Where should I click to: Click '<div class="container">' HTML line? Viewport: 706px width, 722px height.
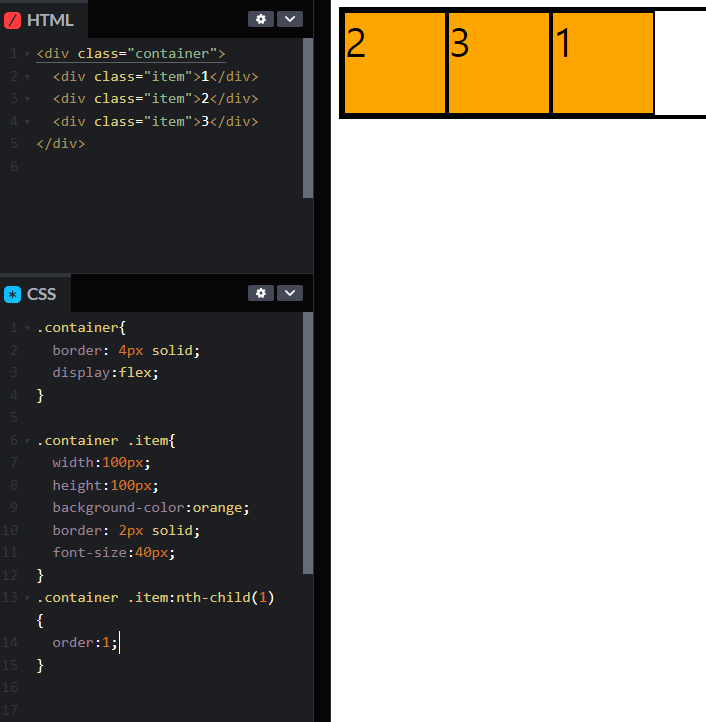click(131, 54)
